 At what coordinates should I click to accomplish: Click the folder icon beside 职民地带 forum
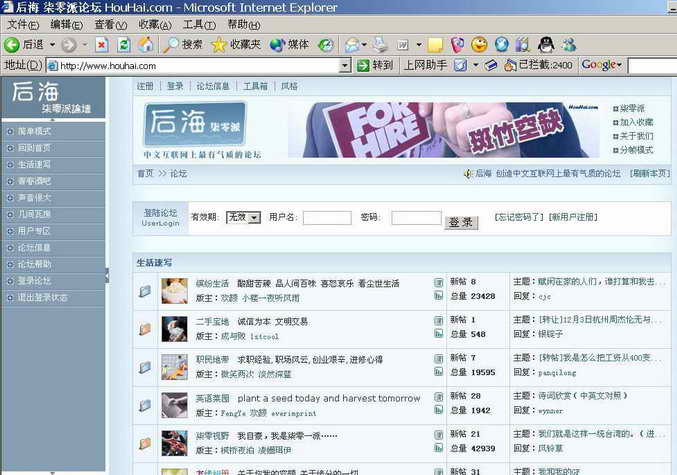(145, 367)
